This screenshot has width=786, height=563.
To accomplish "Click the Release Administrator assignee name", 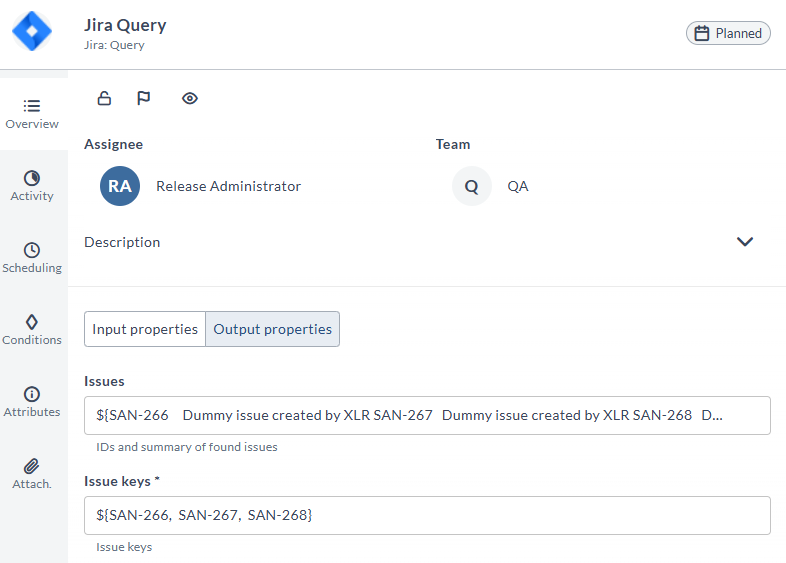I will 229,186.
